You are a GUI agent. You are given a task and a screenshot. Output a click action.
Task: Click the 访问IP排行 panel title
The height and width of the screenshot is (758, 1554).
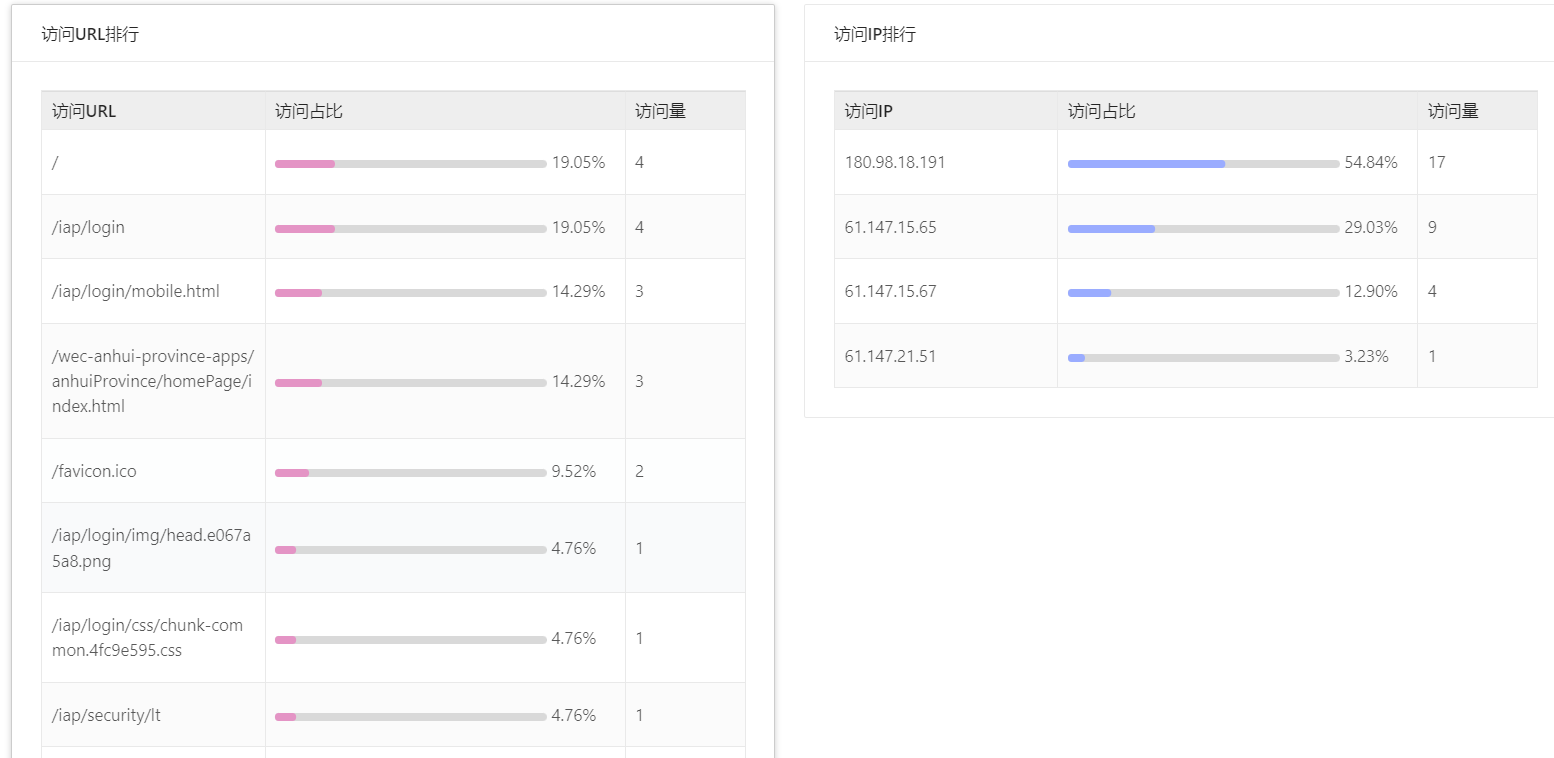coord(874,34)
